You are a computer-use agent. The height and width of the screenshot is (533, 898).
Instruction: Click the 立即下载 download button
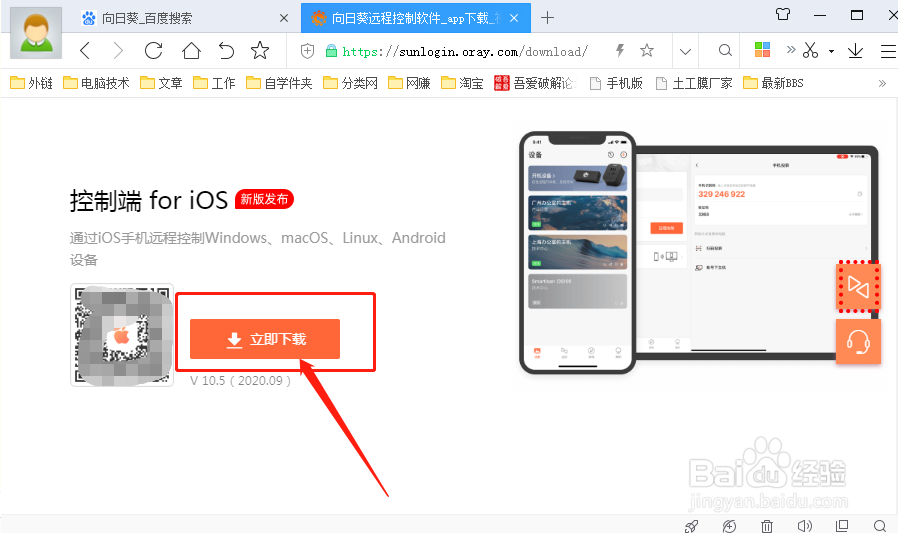[x=265, y=339]
